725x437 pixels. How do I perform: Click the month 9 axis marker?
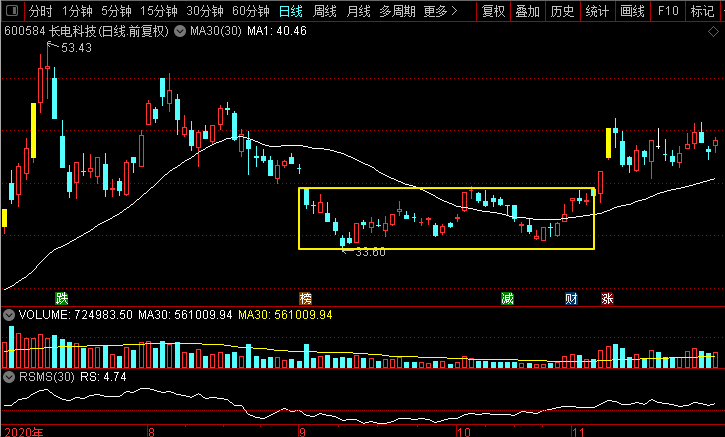click(302, 432)
